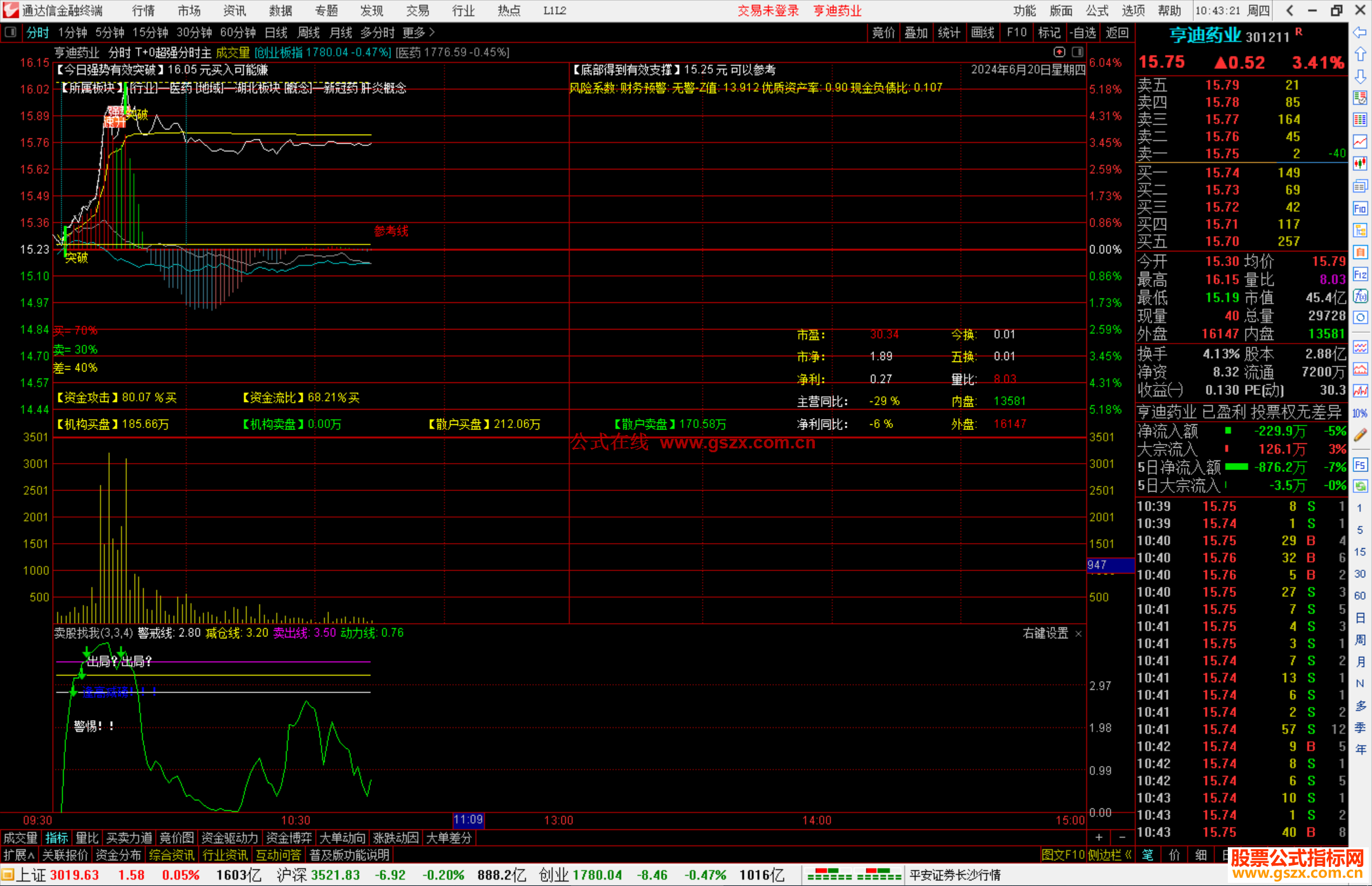This screenshot has height=886, width=1372.
Task: Click the 10% sidebar icon
Action: 1360,413
